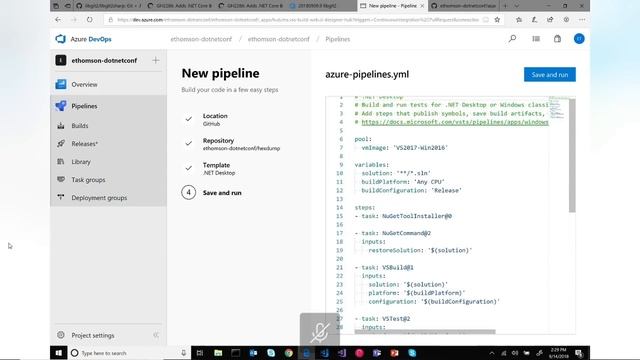Screen dimensions: 640x360
Task: Open Task View on the taskbar
Action: (200, 353)
